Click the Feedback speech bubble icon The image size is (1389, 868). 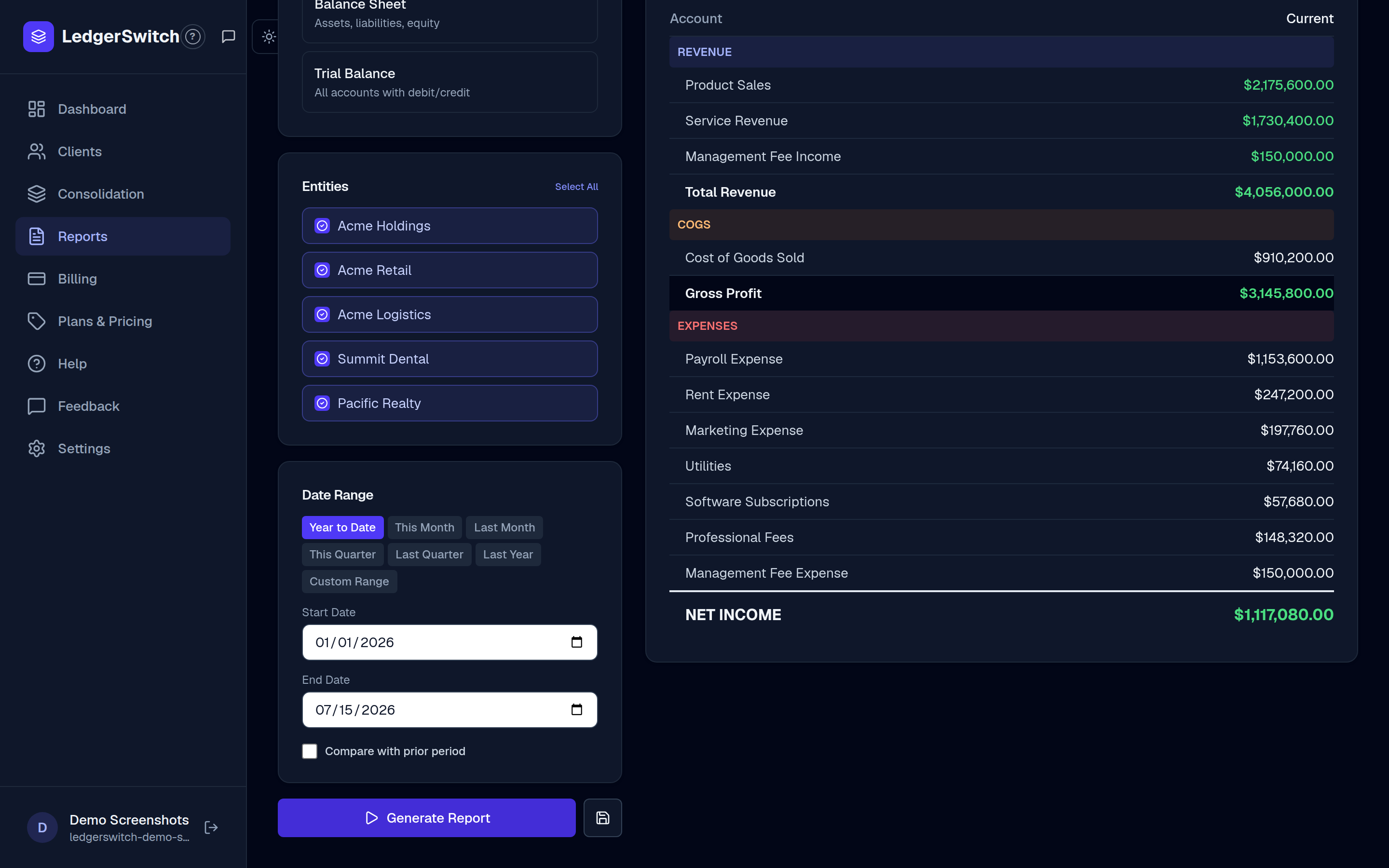click(x=37, y=407)
